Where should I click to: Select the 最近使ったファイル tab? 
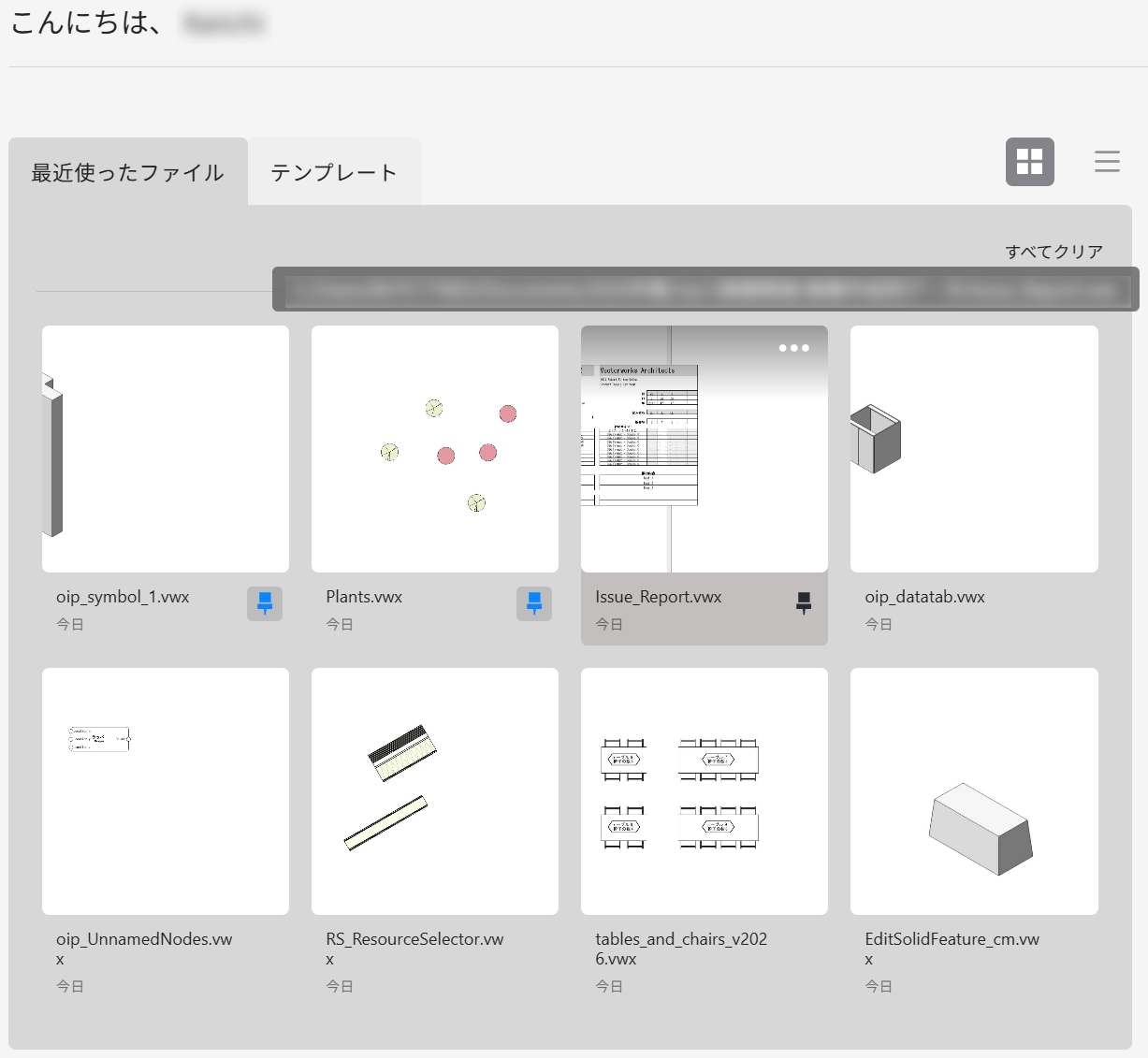coord(128,173)
